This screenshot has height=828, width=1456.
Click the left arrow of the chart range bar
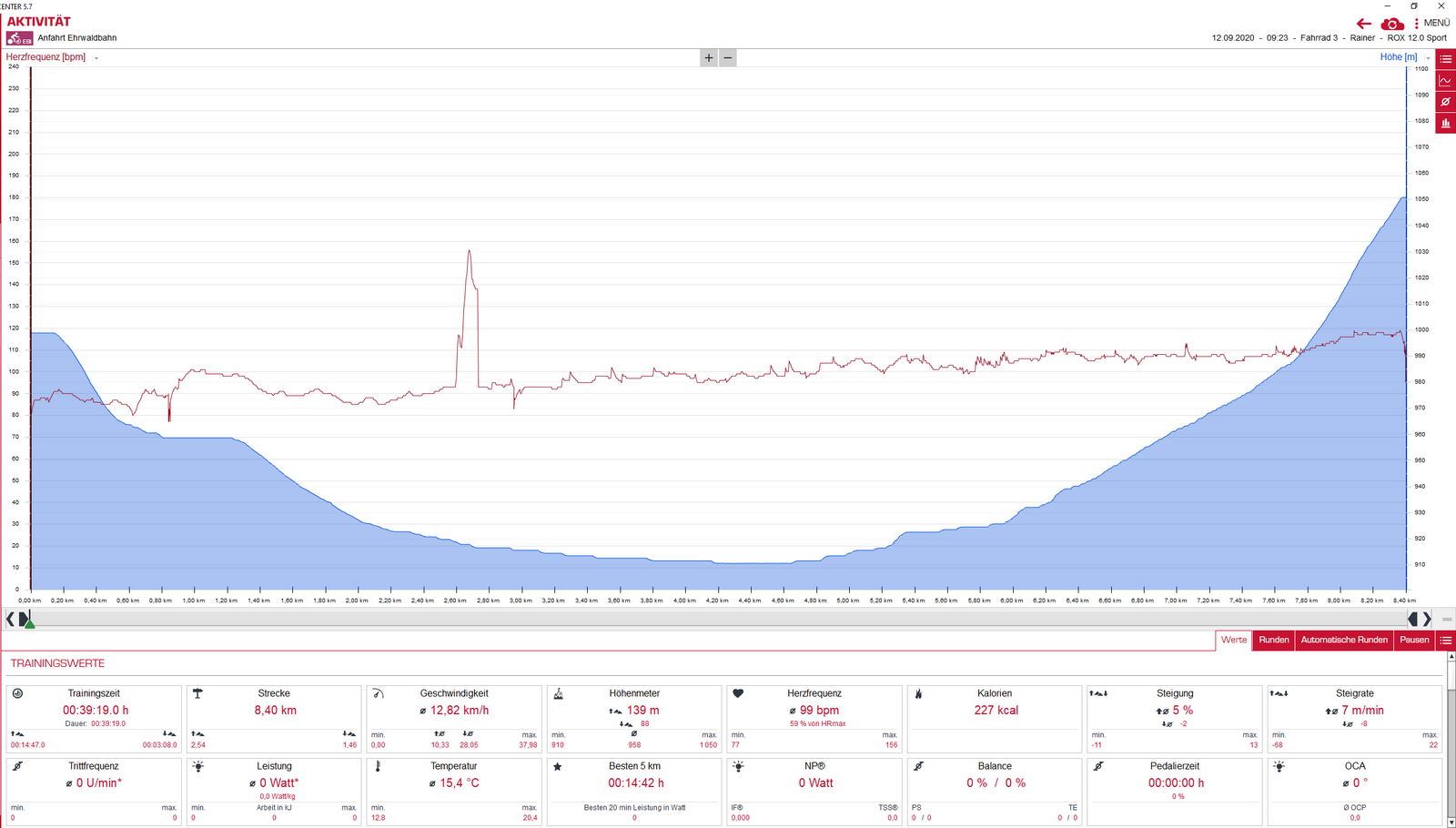point(10,619)
